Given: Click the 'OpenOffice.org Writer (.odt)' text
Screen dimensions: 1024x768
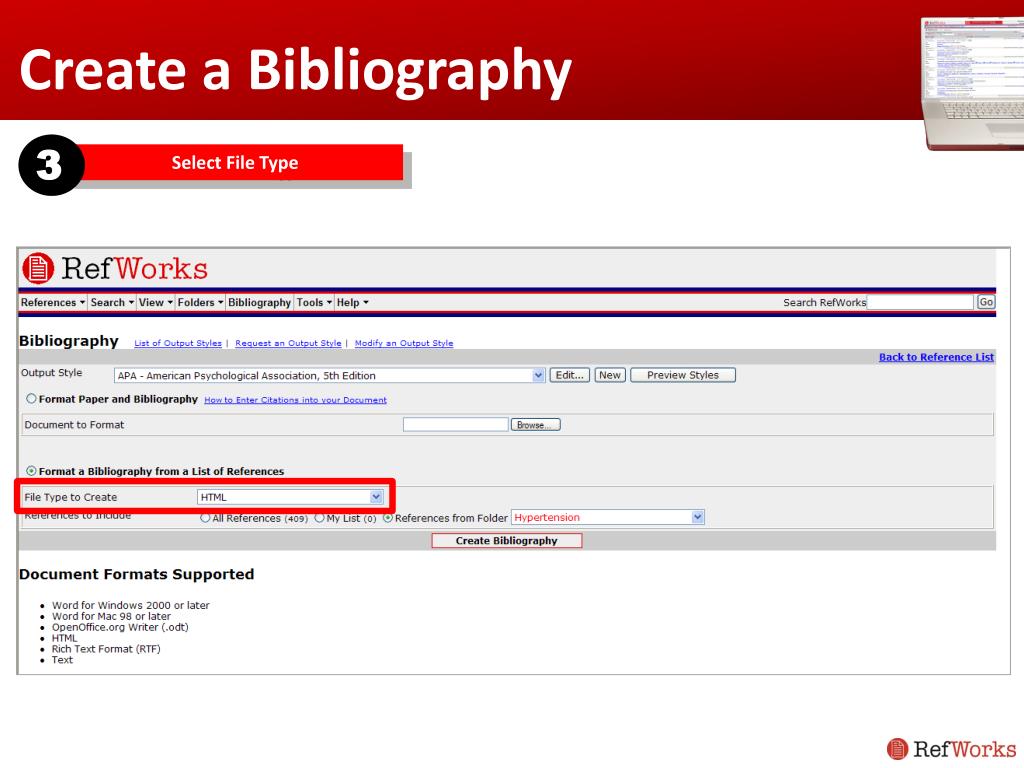Looking at the screenshot, I should pos(120,627).
